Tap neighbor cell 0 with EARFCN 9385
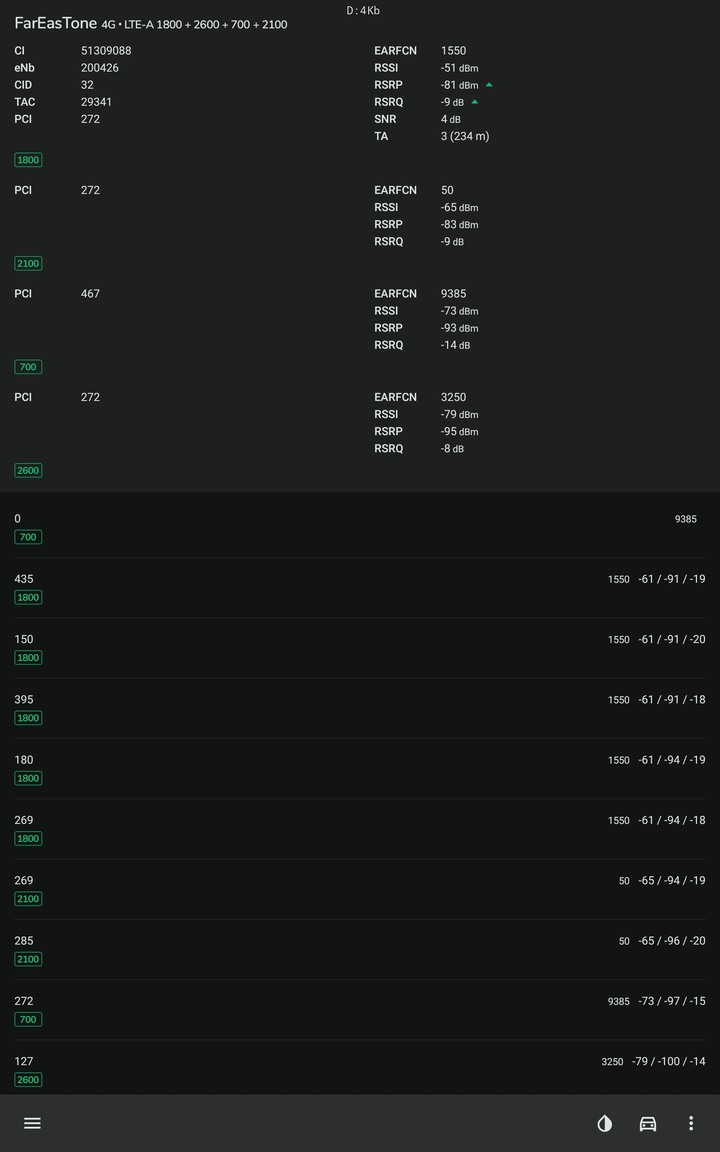This screenshot has height=1152, width=720. click(360, 527)
